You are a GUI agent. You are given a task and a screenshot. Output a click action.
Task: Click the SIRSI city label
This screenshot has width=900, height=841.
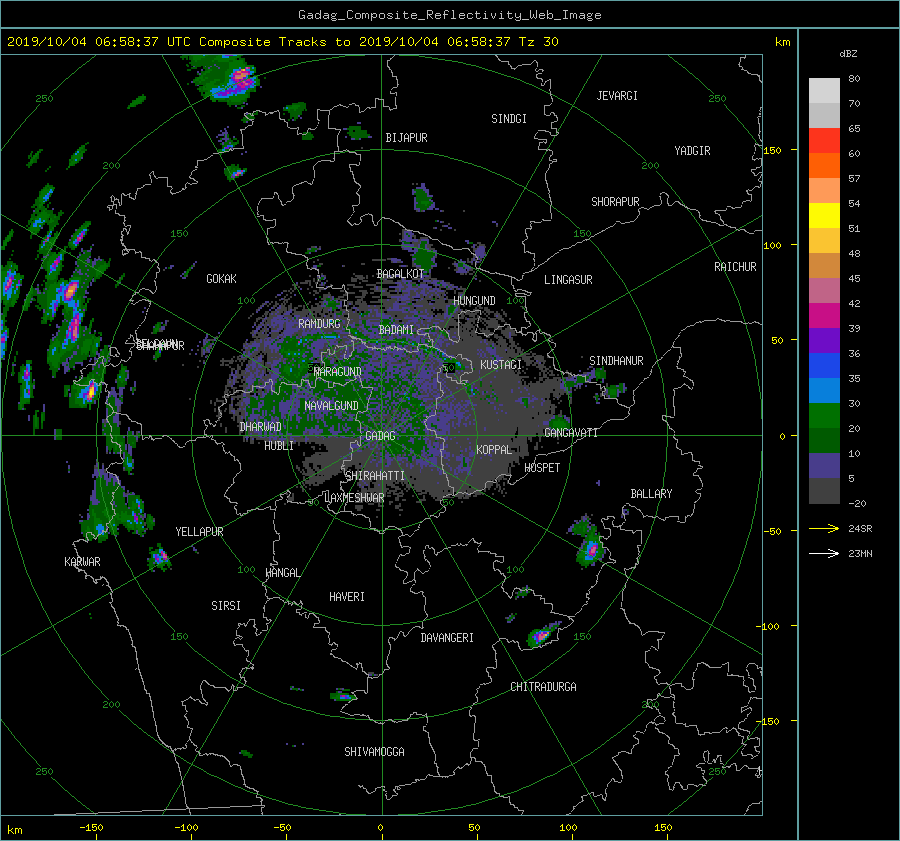[x=226, y=606]
